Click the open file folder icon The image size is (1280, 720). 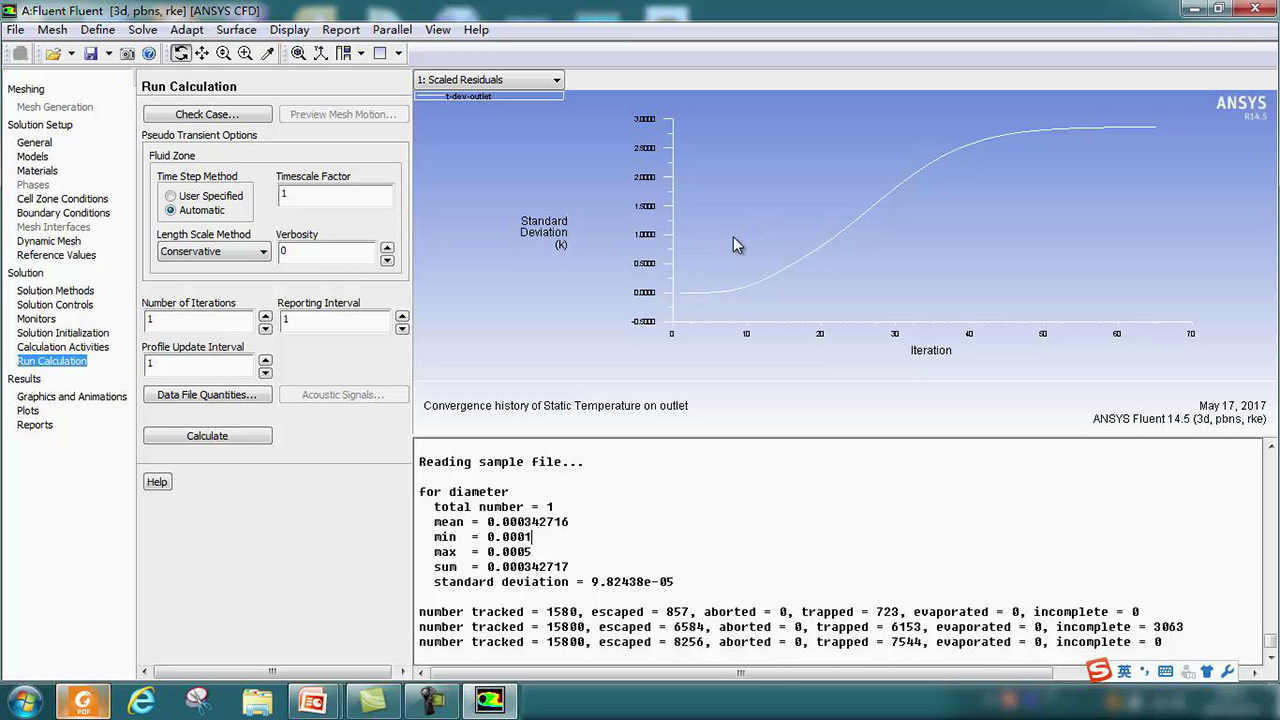tap(53, 54)
